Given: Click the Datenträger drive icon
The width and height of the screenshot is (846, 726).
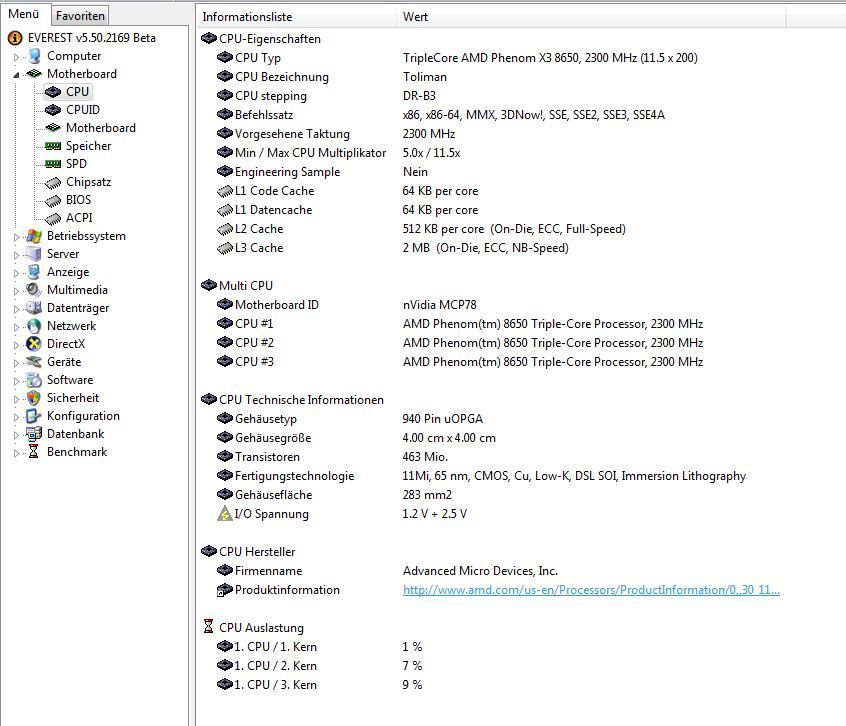Looking at the screenshot, I should [34, 308].
